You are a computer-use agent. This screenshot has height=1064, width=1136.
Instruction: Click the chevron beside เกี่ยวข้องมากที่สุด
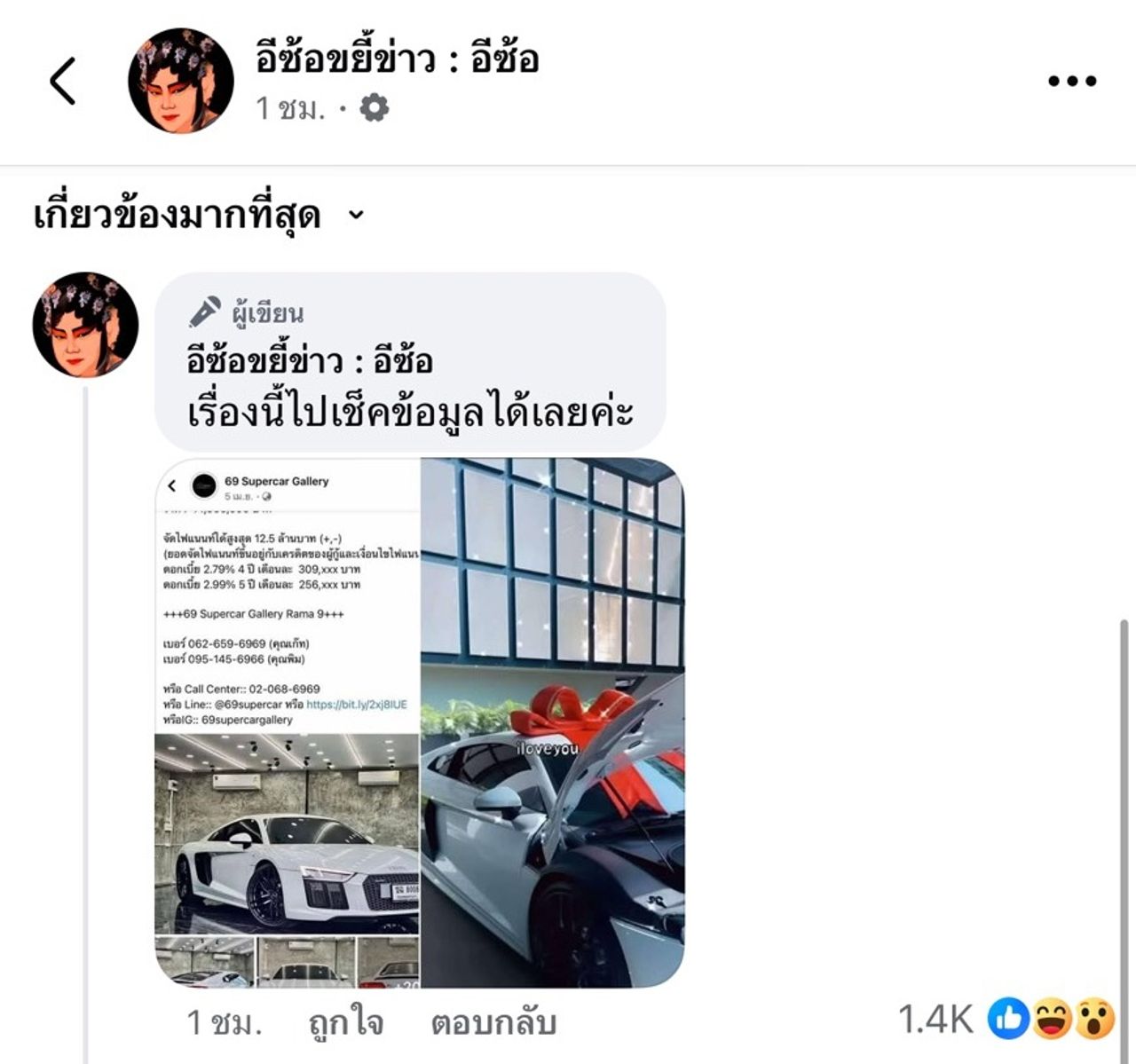(x=356, y=215)
